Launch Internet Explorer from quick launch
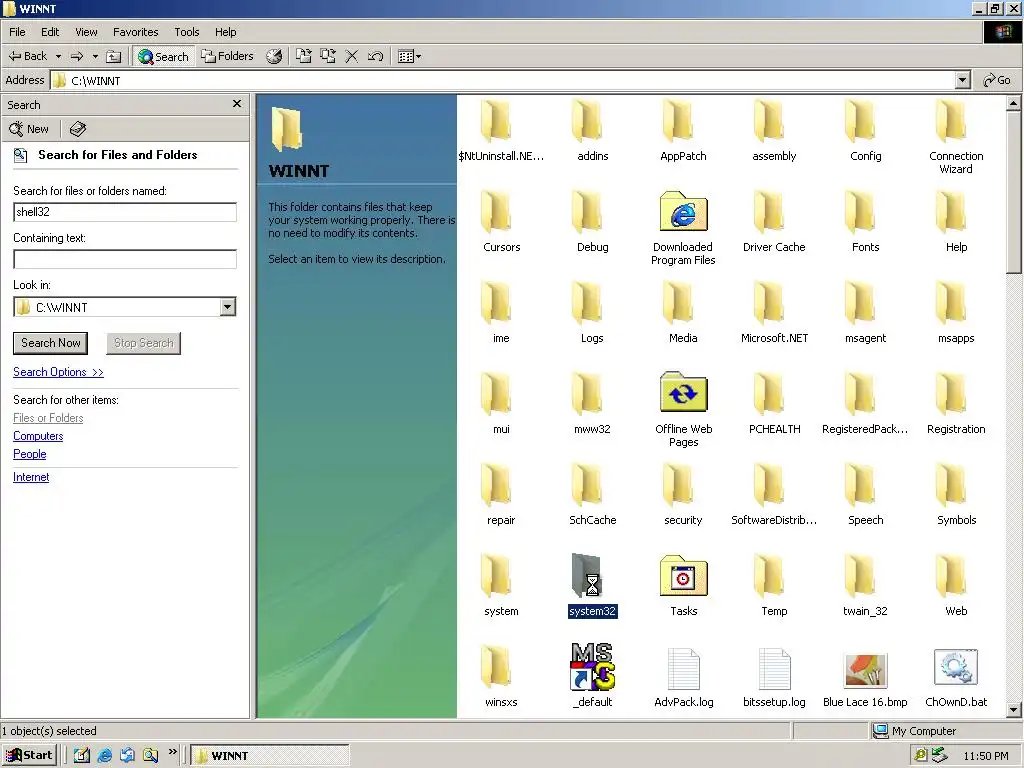 click(x=104, y=756)
